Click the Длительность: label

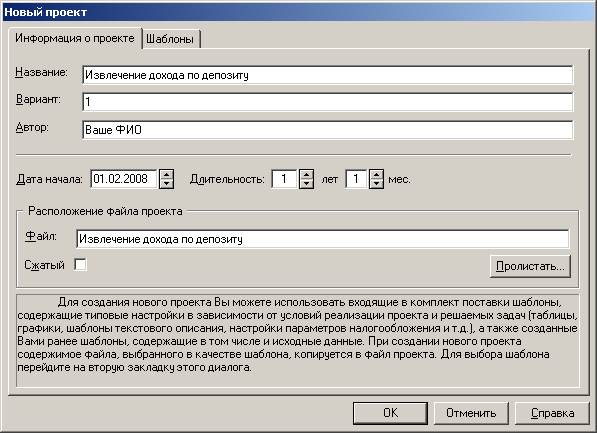pyautogui.click(x=227, y=179)
